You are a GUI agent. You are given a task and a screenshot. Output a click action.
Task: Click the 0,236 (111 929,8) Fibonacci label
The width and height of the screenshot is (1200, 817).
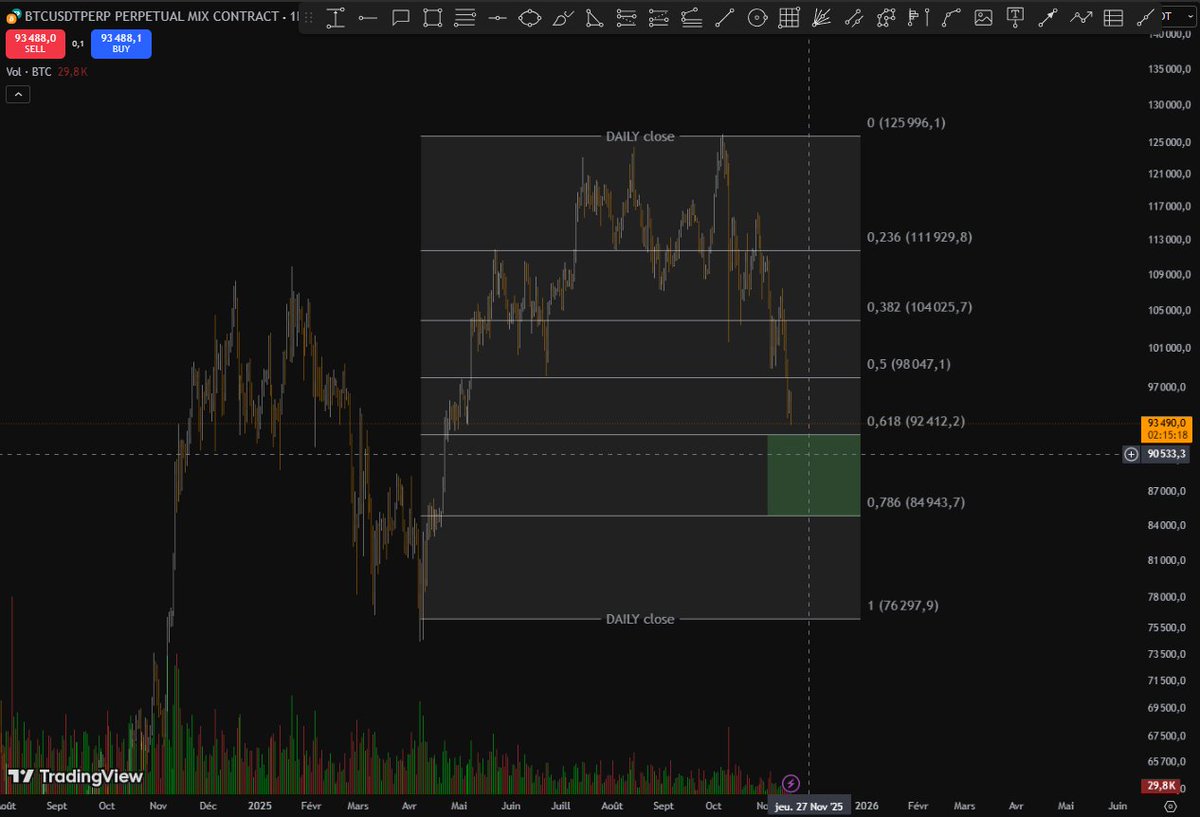click(x=919, y=237)
